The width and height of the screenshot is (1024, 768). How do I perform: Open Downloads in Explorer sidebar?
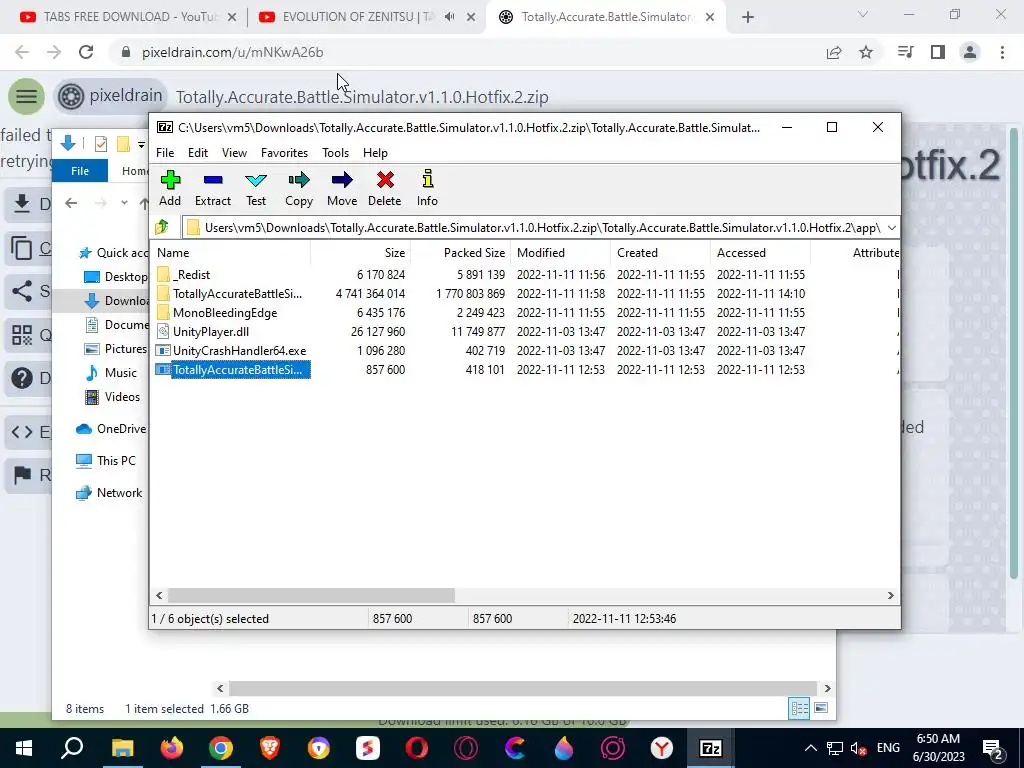pyautogui.click(x=116, y=300)
